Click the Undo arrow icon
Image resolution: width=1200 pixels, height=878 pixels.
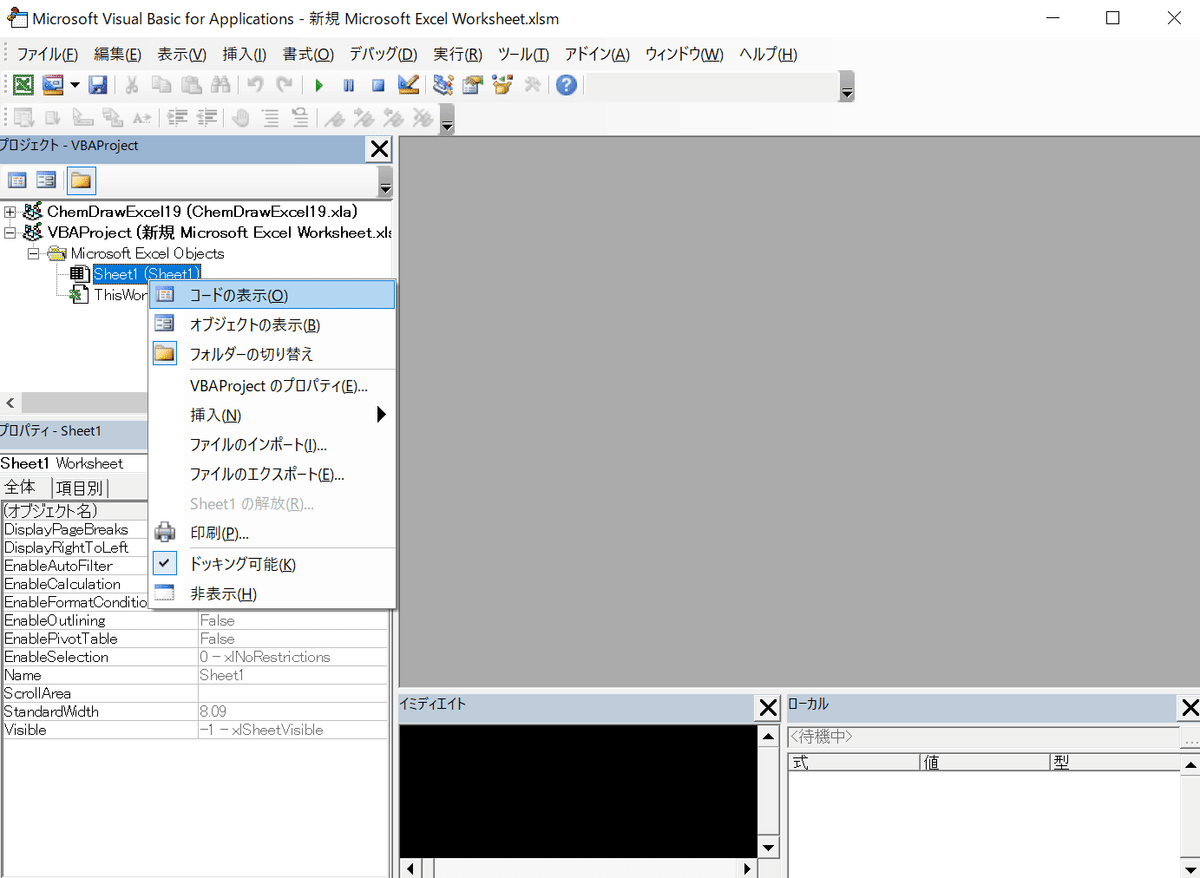[x=256, y=85]
